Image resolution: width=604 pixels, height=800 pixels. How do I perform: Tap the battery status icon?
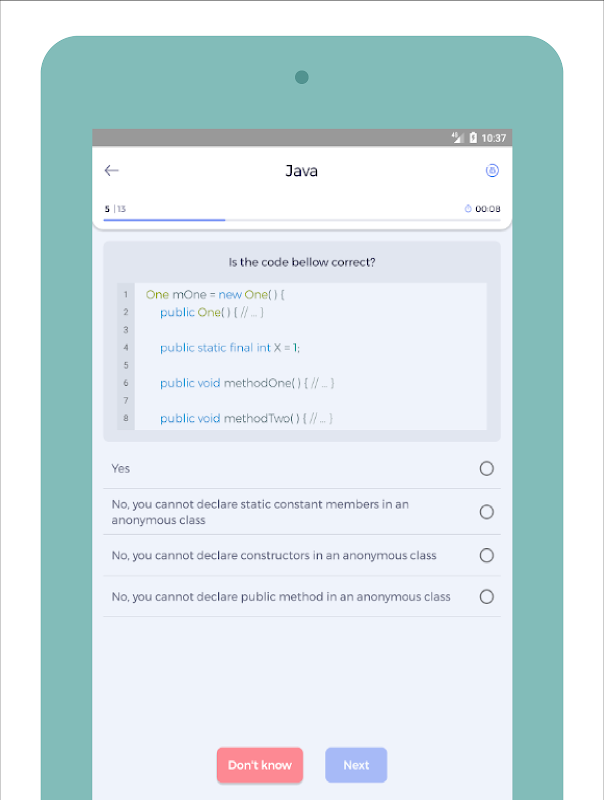[x=473, y=137]
